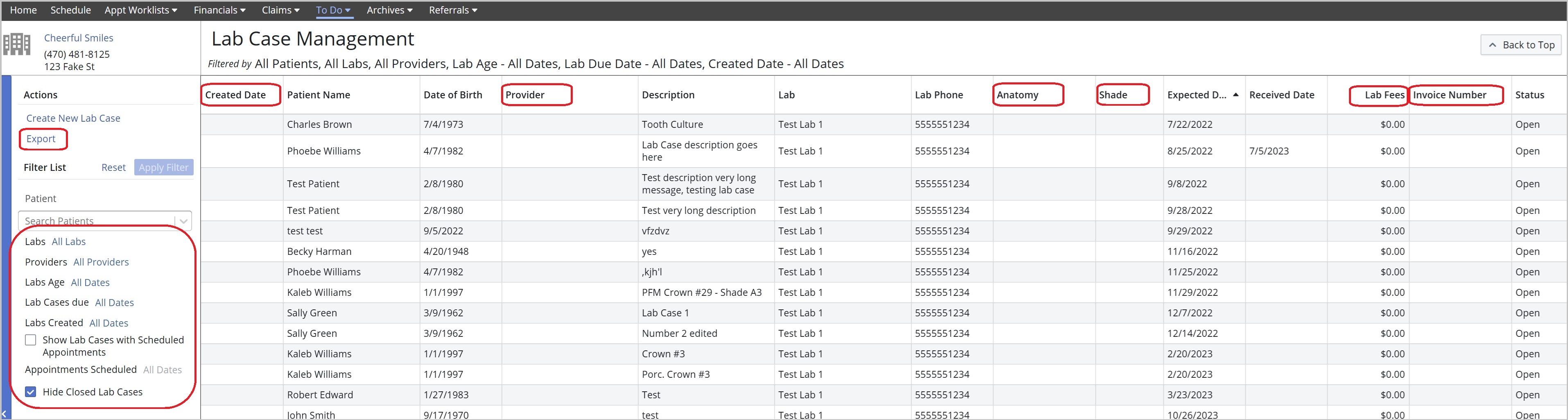Sort the table by Patient Name header
Image resolution: width=1568 pixels, height=420 pixels.
(x=319, y=95)
